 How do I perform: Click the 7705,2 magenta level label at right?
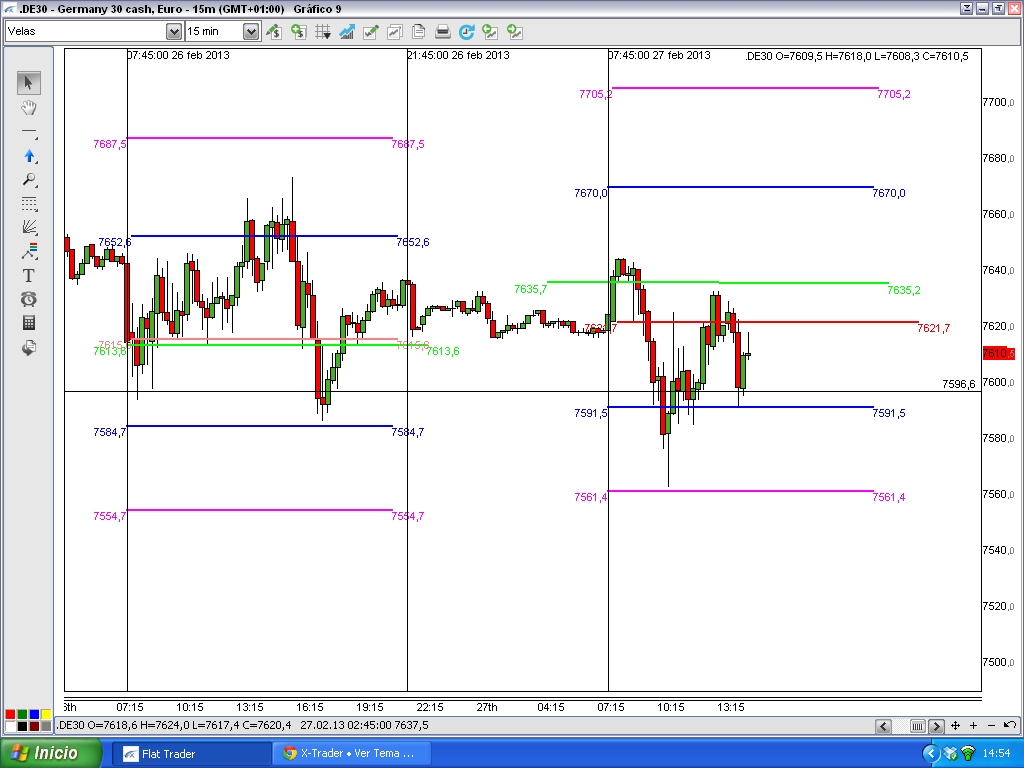click(893, 94)
